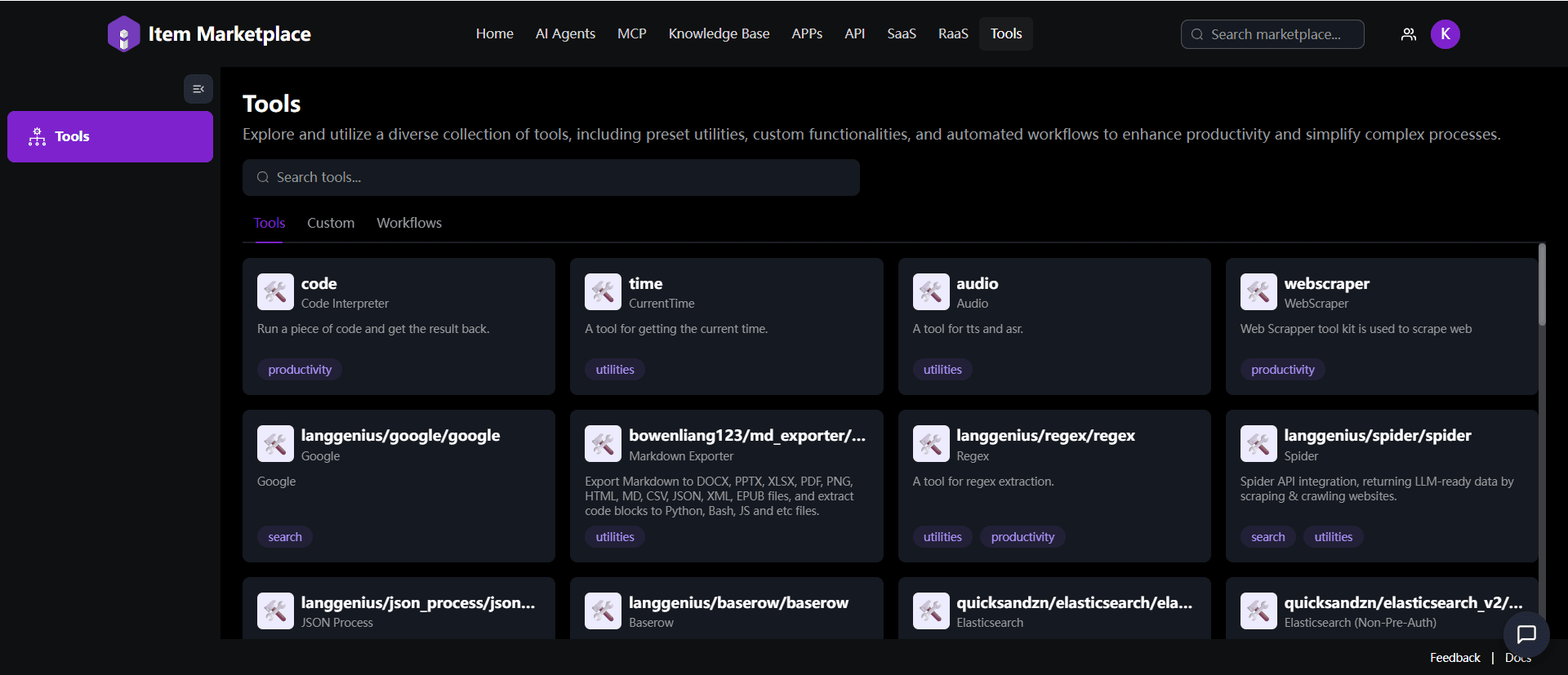The width and height of the screenshot is (1568, 675).
Task: Open the bowenliang123/md_exporter card title
Action: (747, 435)
